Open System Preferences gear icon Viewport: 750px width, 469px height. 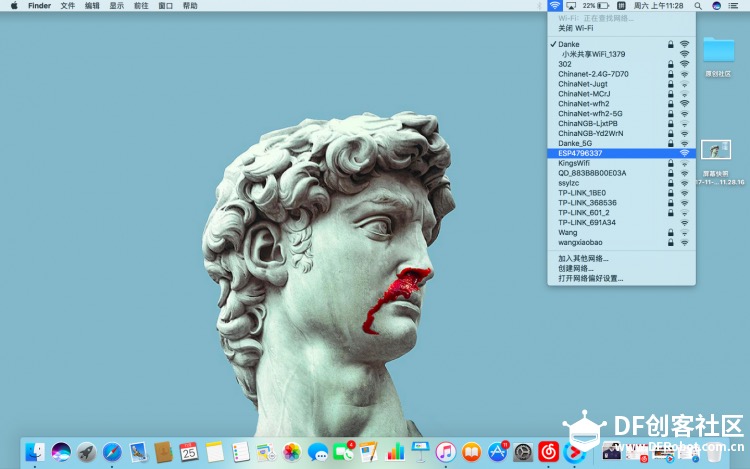click(x=523, y=452)
